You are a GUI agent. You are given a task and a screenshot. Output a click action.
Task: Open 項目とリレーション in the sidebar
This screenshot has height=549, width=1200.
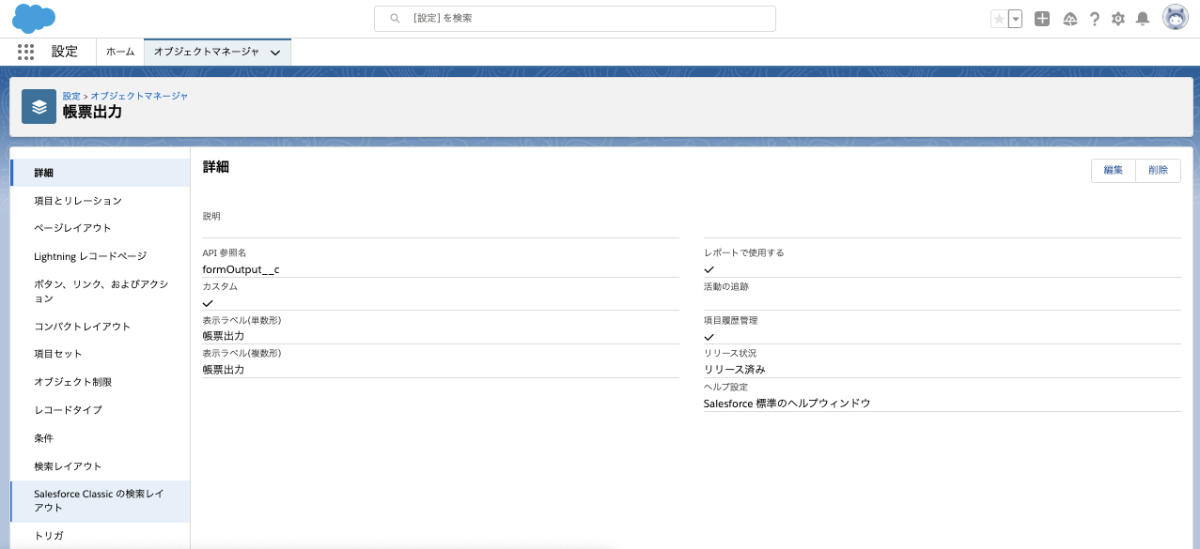point(100,200)
